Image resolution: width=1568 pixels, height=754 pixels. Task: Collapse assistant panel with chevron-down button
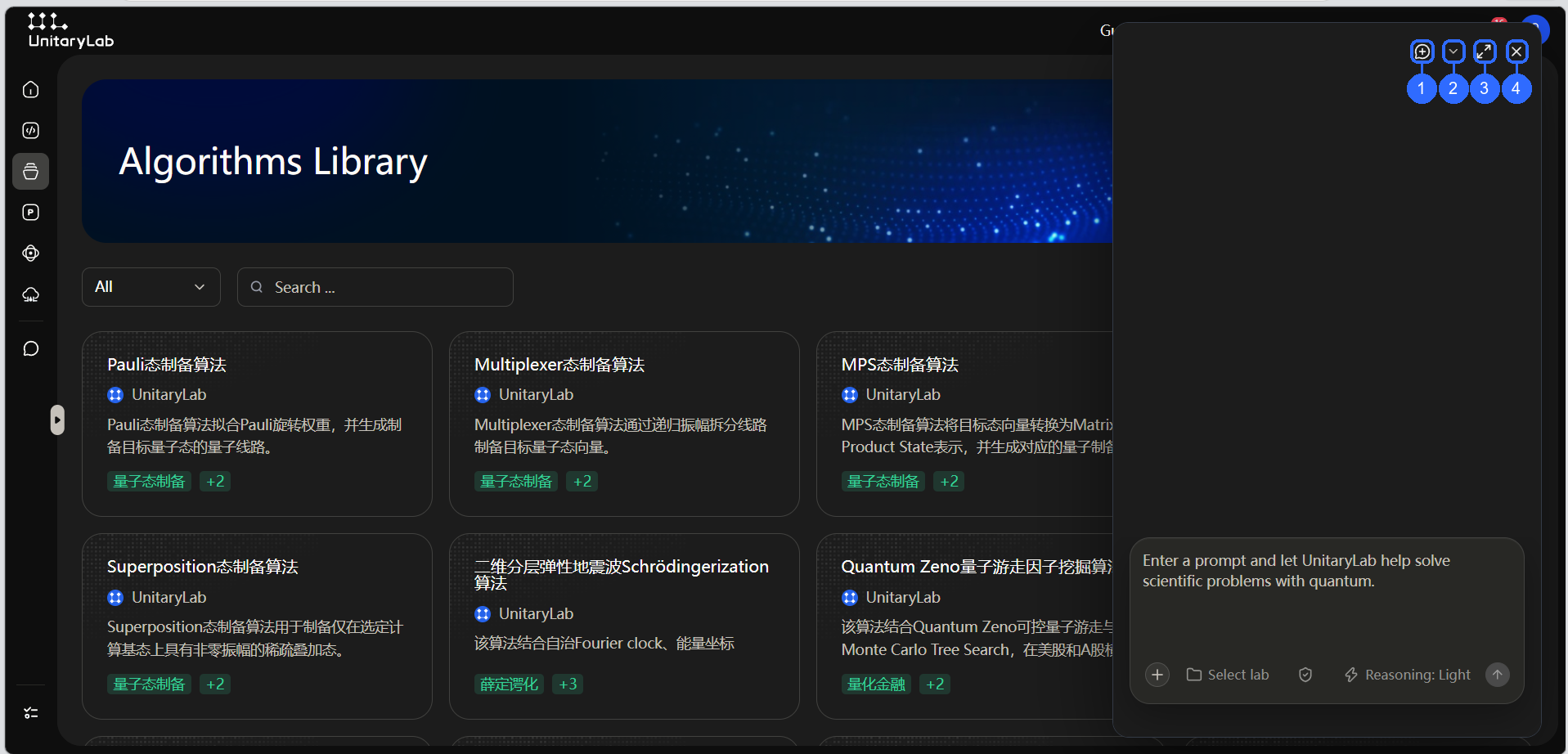coord(1453,52)
